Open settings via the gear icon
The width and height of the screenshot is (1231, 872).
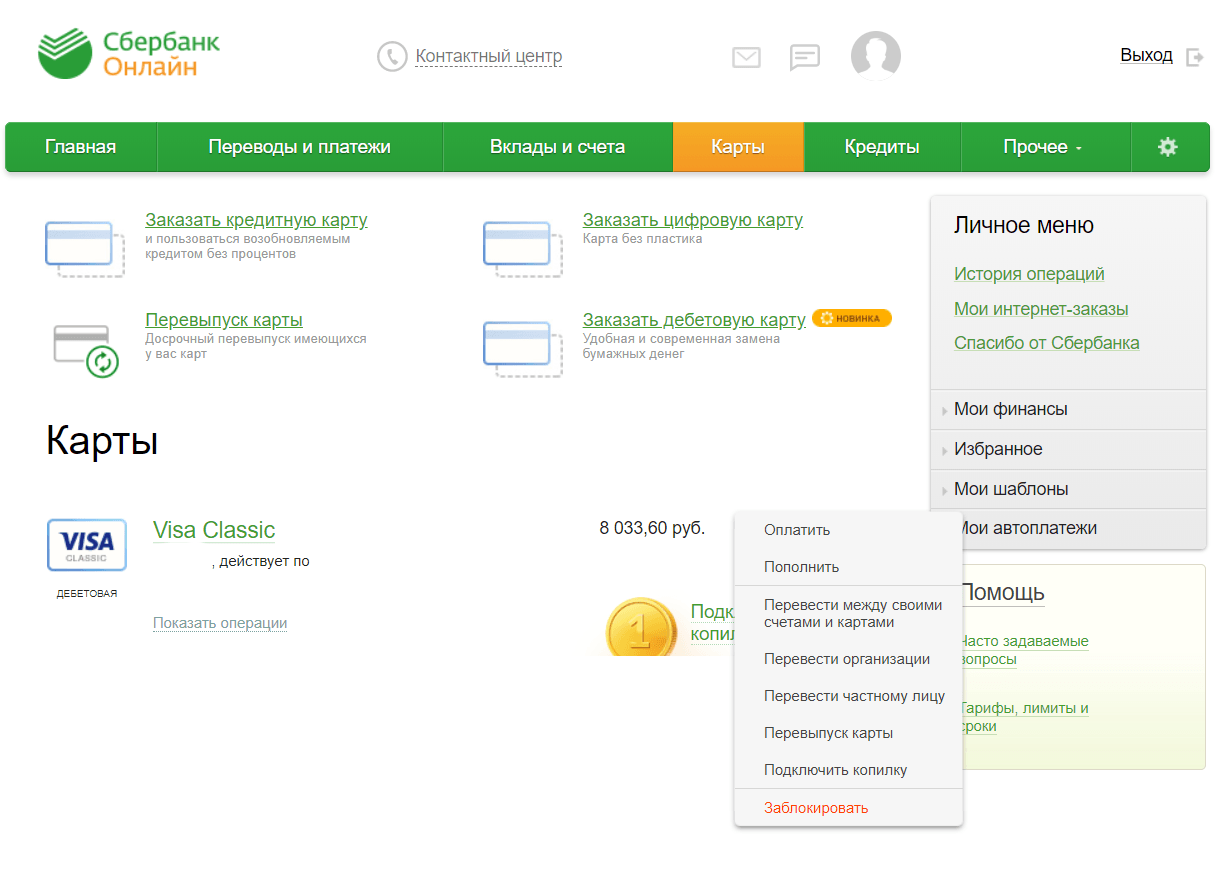click(x=1168, y=147)
